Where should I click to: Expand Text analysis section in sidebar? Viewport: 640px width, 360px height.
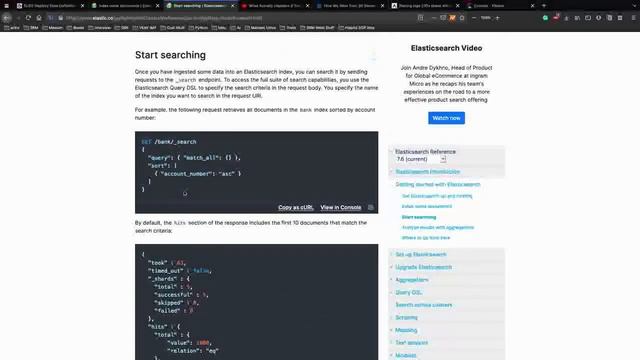411,342
